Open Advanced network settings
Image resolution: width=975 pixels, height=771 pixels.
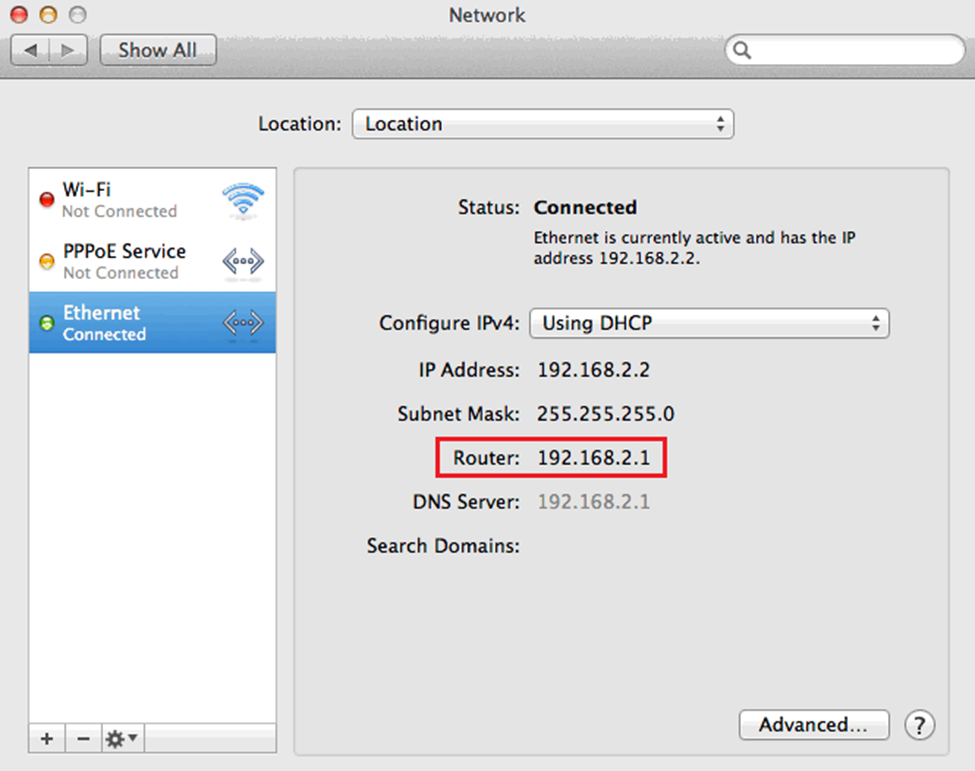(814, 725)
